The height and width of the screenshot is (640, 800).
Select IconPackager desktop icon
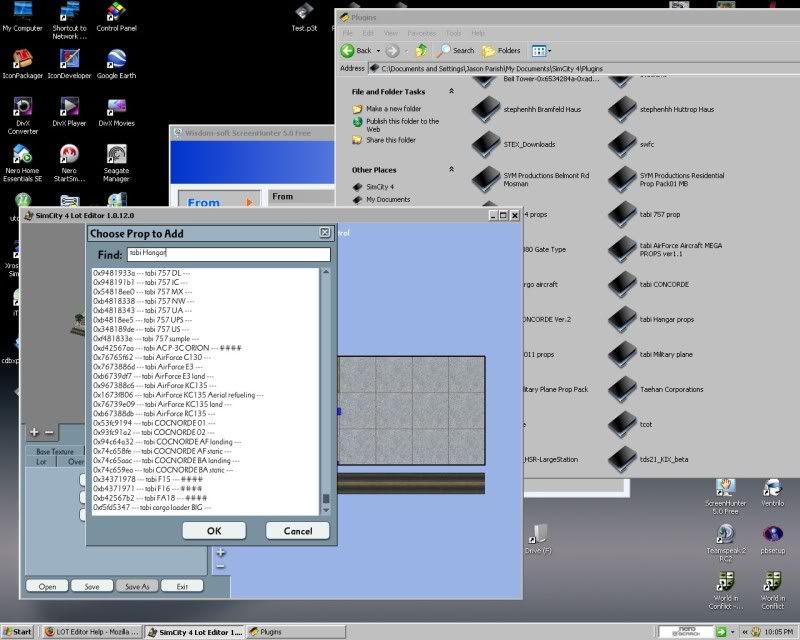tap(22, 64)
